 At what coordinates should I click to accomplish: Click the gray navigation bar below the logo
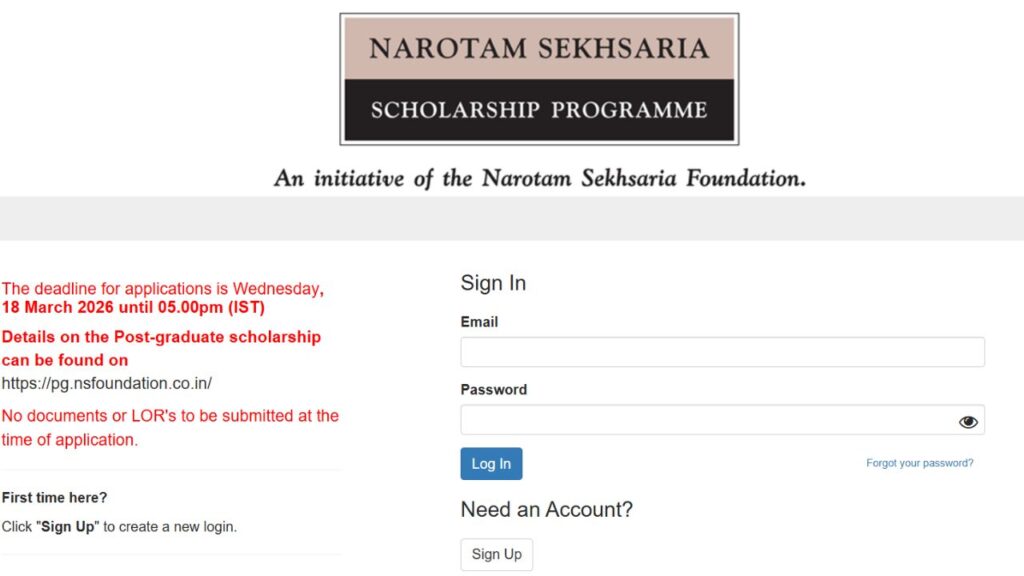point(512,215)
